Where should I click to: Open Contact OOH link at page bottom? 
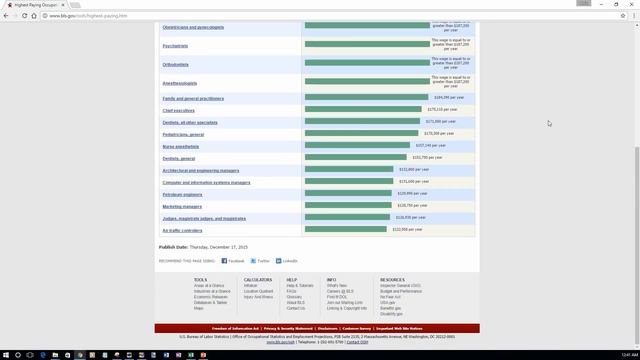357,342
